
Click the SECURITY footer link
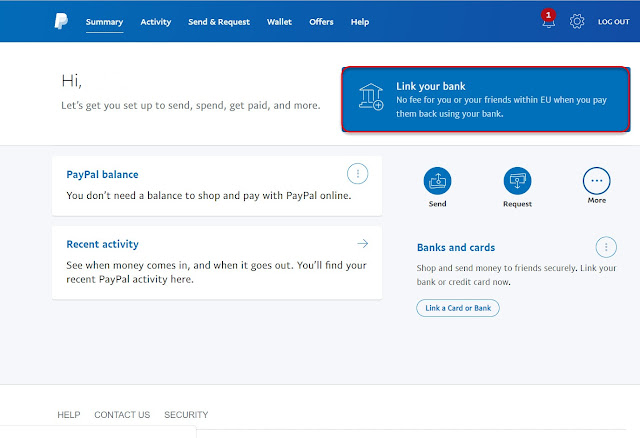(186, 415)
